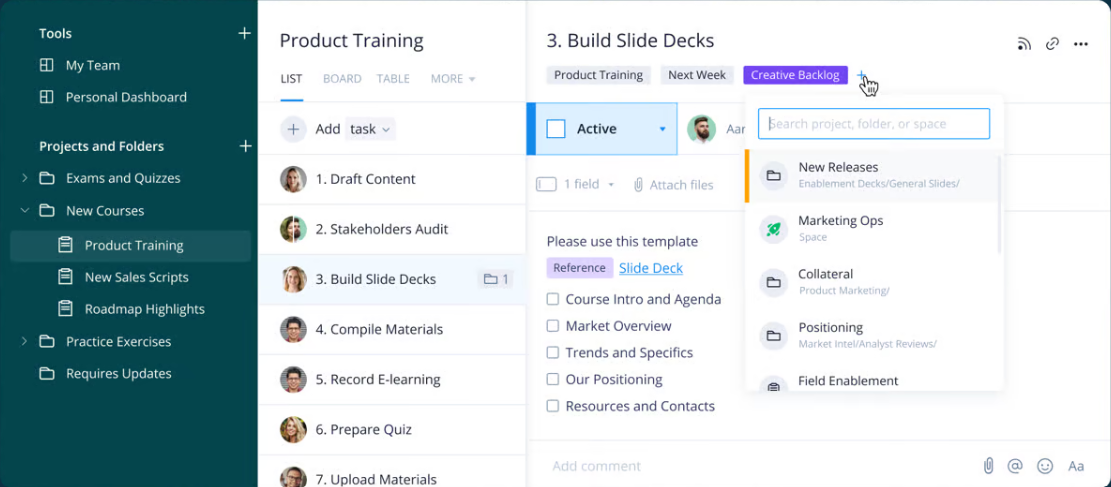Check the Course Intro and Agenda checkbox
This screenshot has width=1111, height=487.
(x=553, y=299)
